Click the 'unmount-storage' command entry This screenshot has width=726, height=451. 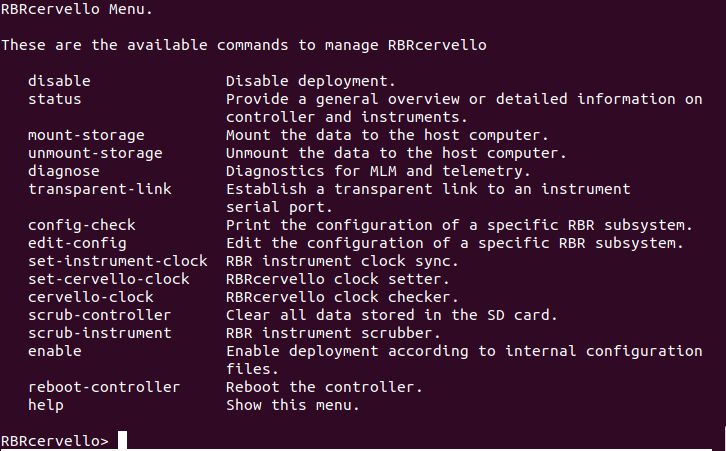(x=94, y=153)
